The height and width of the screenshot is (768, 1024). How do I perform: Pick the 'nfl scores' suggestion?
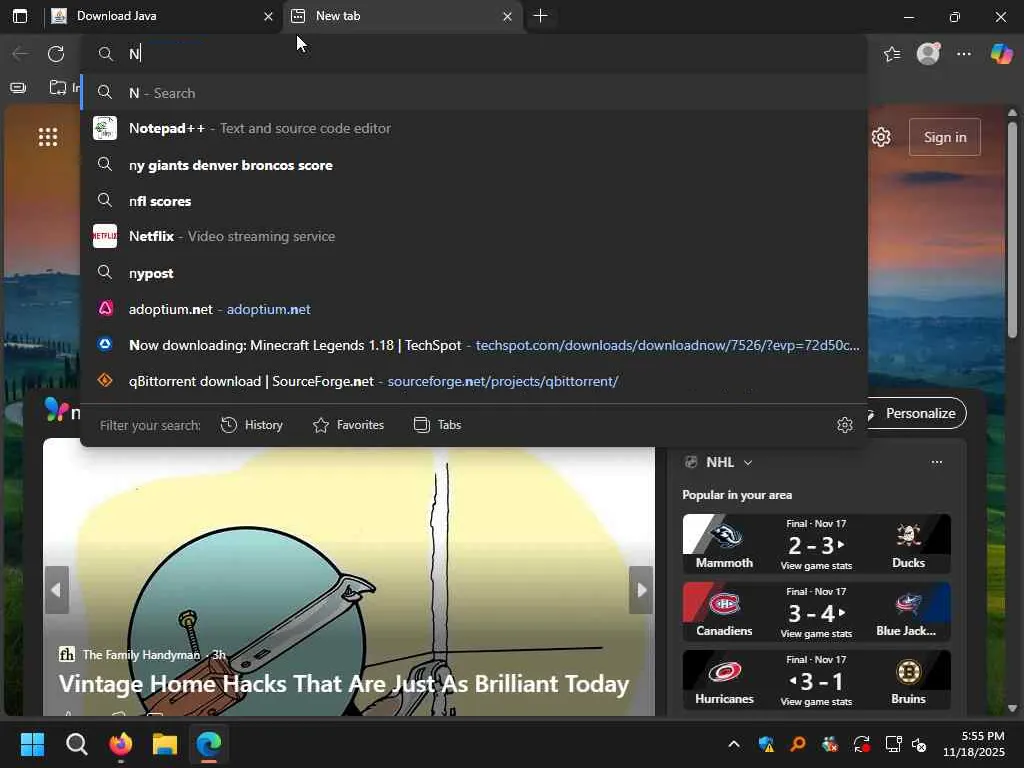[x=474, y=200]
